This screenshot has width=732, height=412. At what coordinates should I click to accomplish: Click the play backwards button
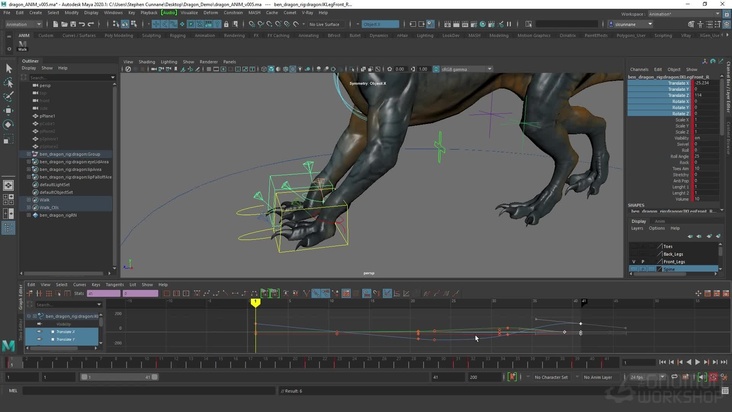(689, 362)
